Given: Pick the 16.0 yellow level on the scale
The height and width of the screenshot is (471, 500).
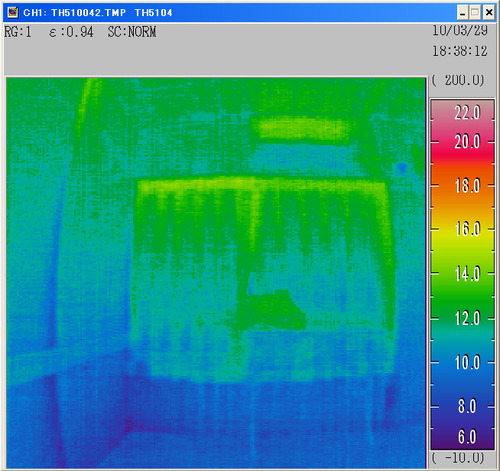Looking at the screenshot, I should [467, 229].
